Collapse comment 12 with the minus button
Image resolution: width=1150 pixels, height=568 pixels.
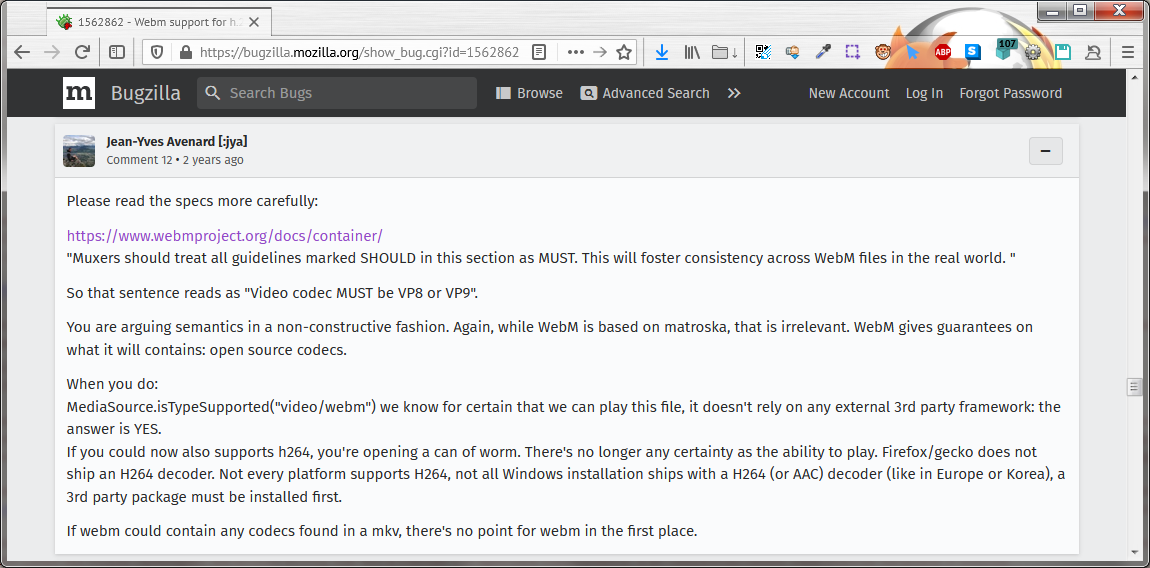pyautogui.click(x=1046, y=151)
